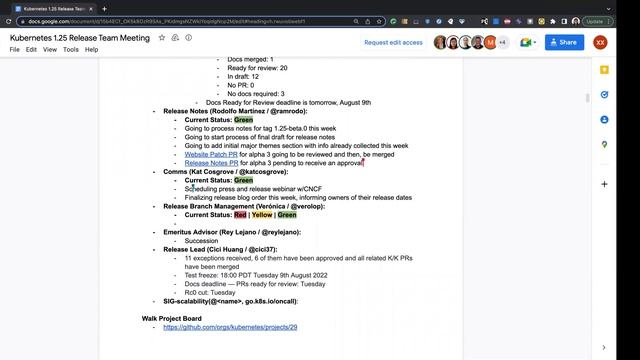
Task: Click the document vertical scrollbar thumb
Action: click(587, 98)
